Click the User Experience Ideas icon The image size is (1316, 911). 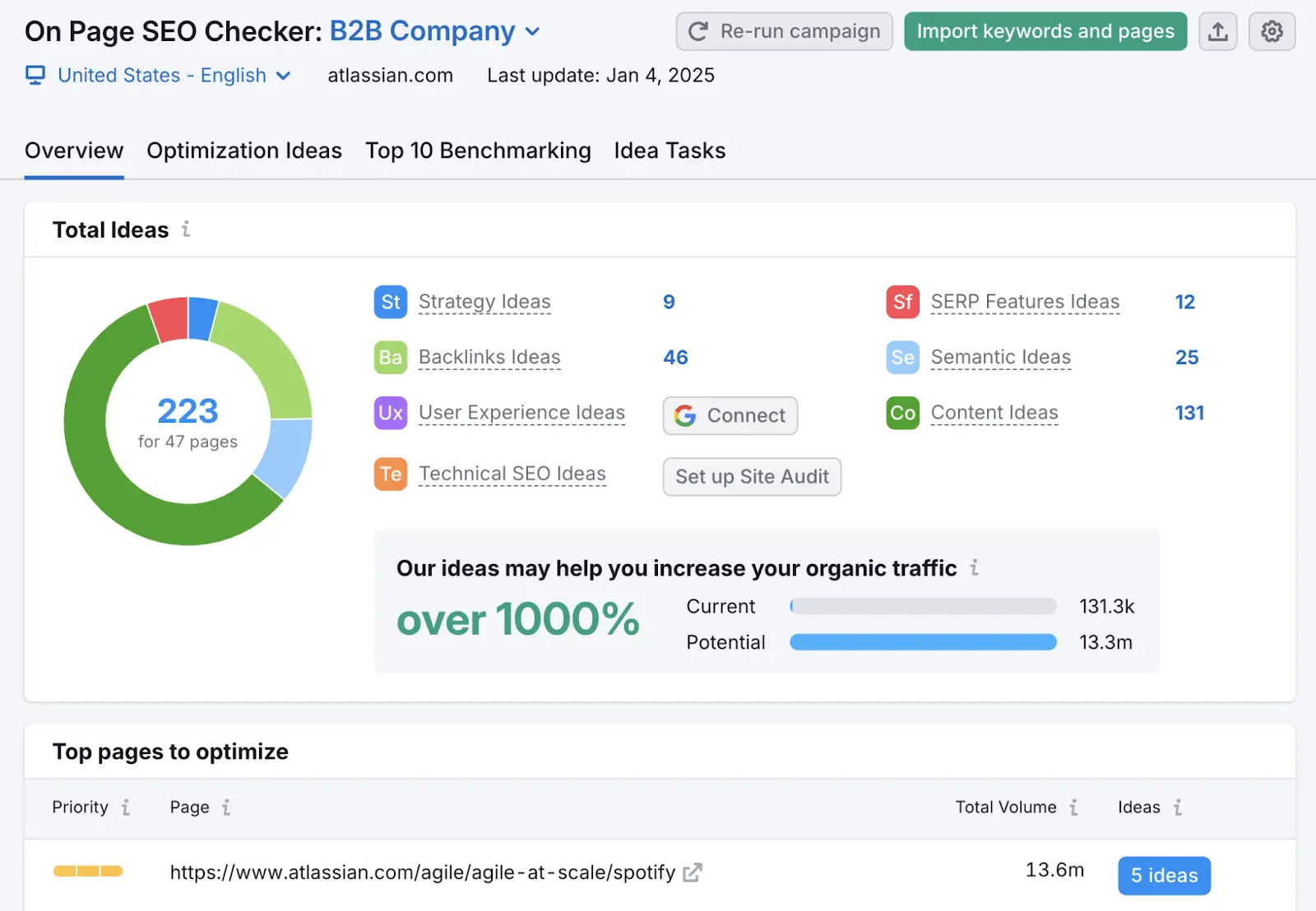click(x=390, y=413)
